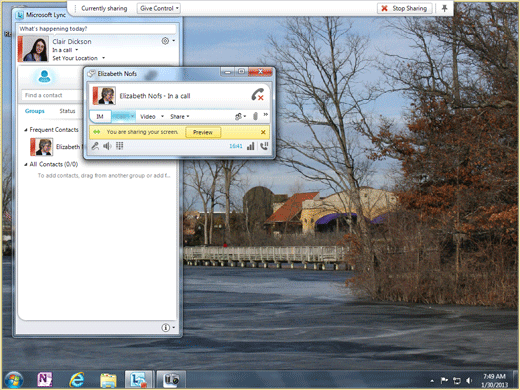Switch to Groups view
520x390 pixels.
pos(35,111)
